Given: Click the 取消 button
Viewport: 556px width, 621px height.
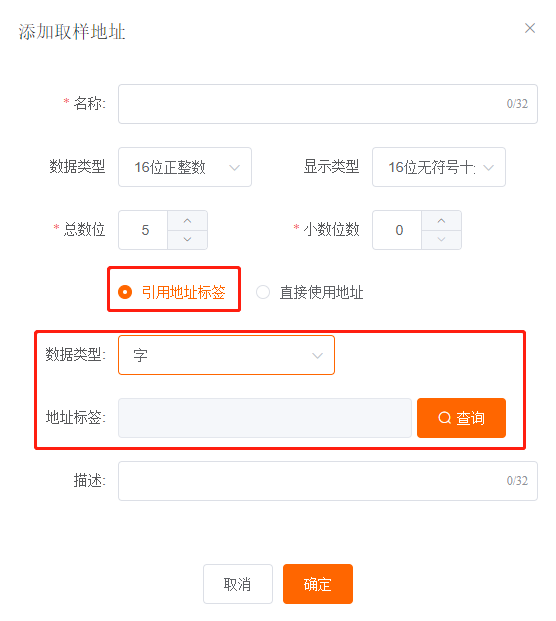Looking at the screenshot, I should point(238,584).
